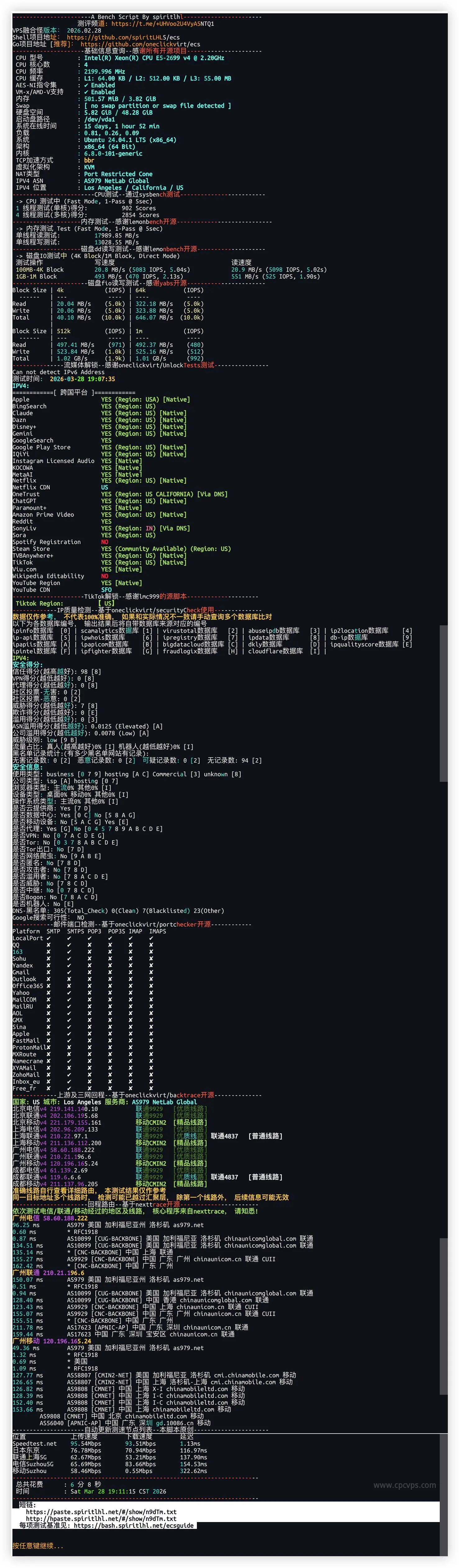Screen dimensions: 459x1568
Task: Click the multi-thread score 2854 Scores
Action: point(141,215)
